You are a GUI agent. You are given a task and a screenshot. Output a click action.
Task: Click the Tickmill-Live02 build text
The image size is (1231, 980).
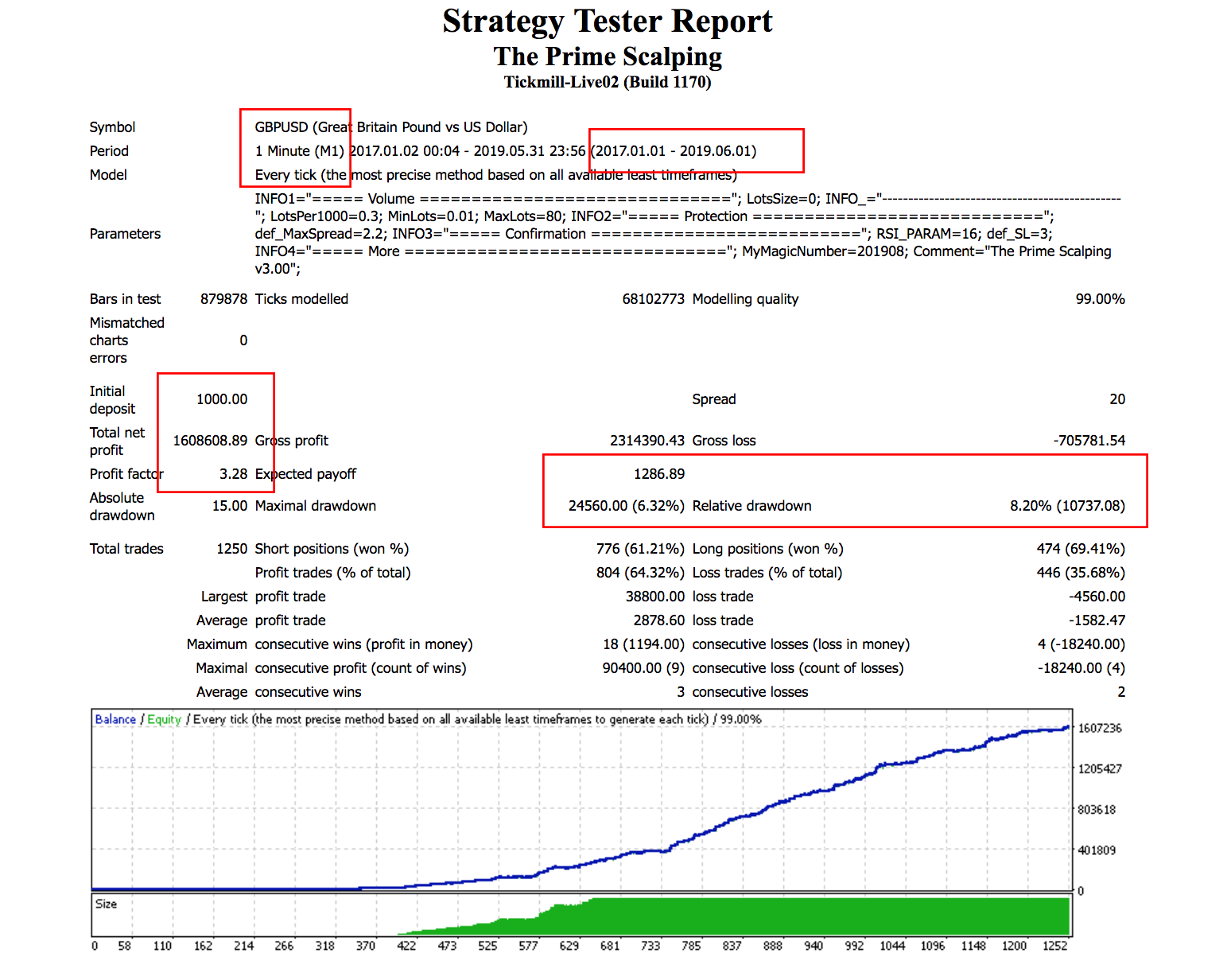(607, 82)
